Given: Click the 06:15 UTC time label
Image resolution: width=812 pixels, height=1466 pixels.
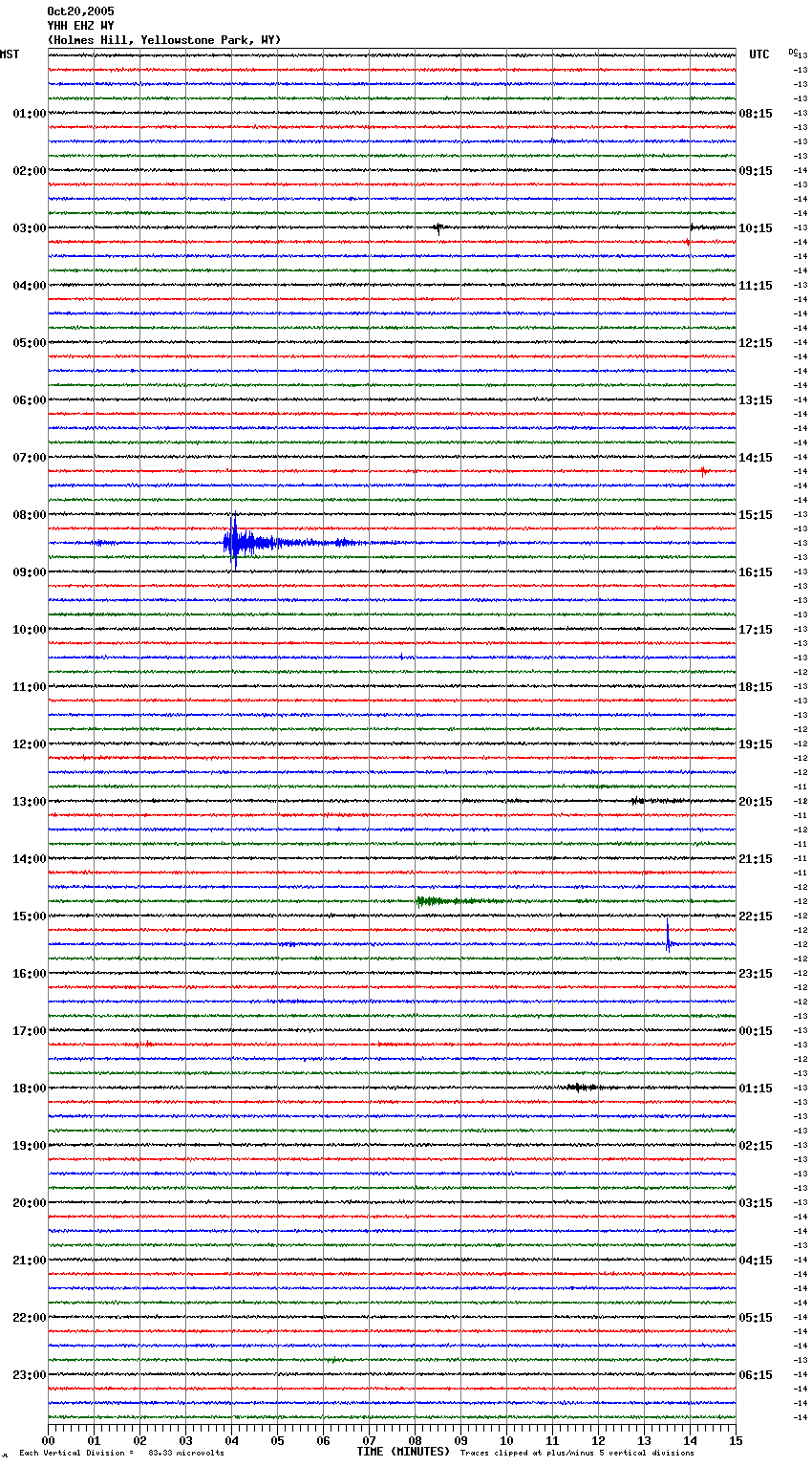Looking at the screenshot, I should 756,1375.
